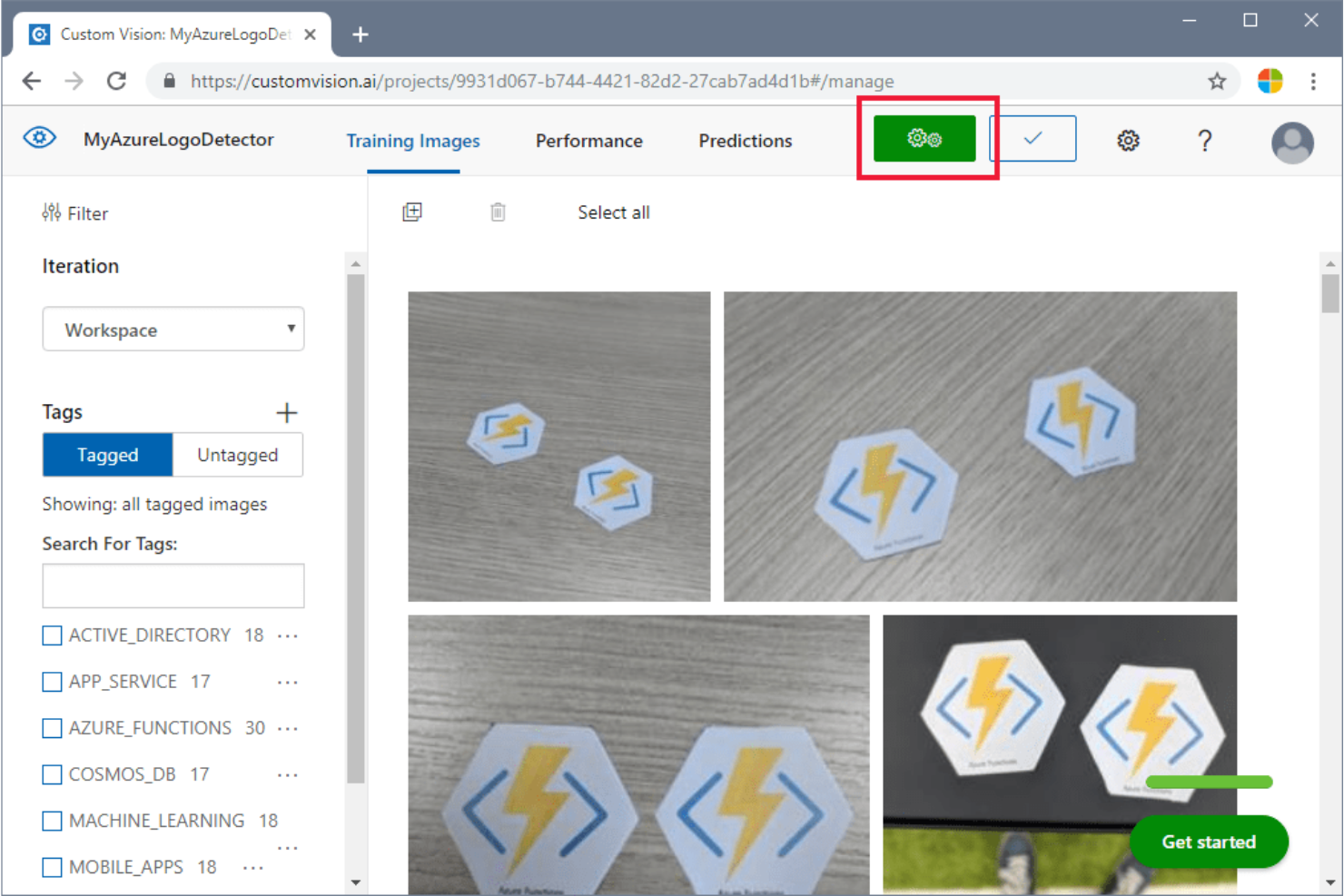This screenshot has height=896, width=1344.
Task: Click the Search For Tags input field
Action: [x=173, y=586]
